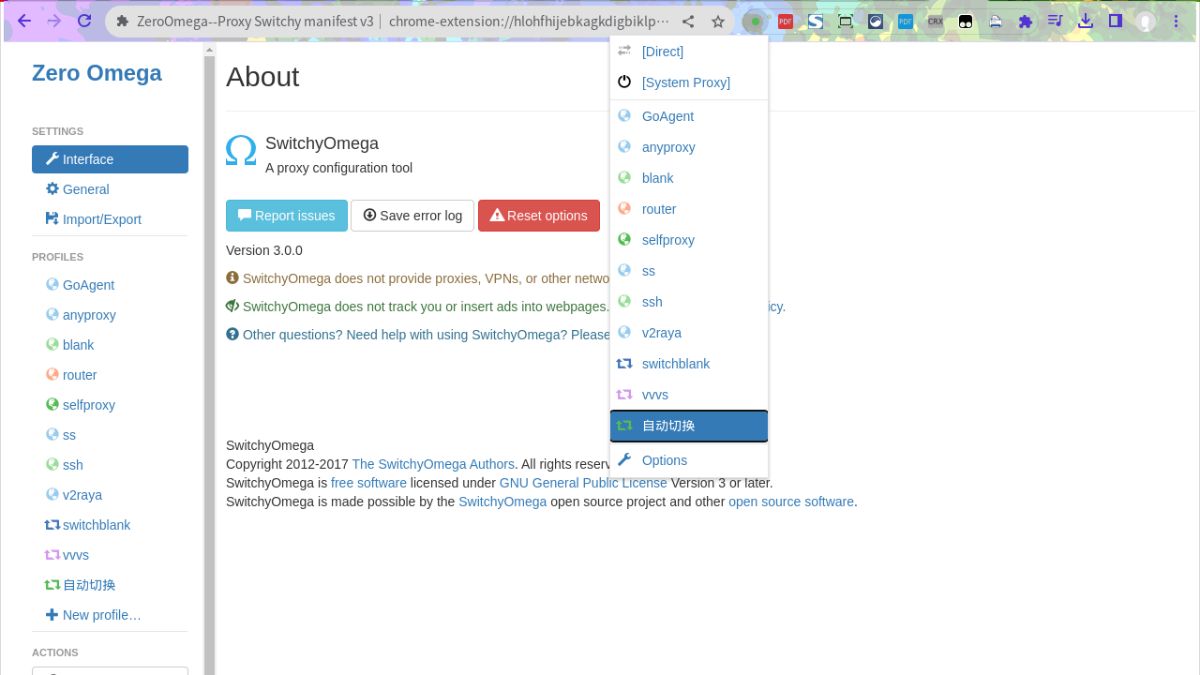Toggle the Chrome side panel icon
1200x675 pixels.
(1115, 21)
